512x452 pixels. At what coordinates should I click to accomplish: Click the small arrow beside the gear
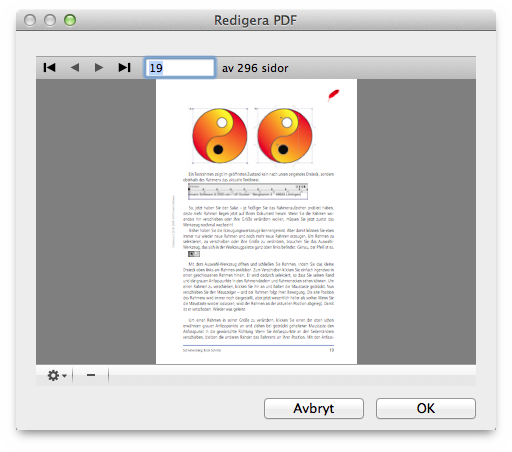pos(64,376)
